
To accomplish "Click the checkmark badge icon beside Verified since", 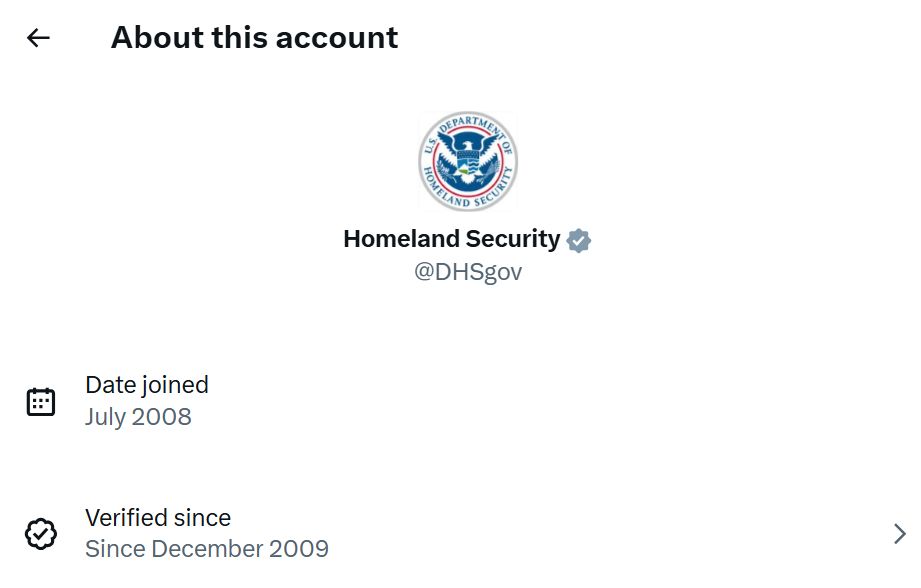I will pyautogui.click(x=41, y=534).
